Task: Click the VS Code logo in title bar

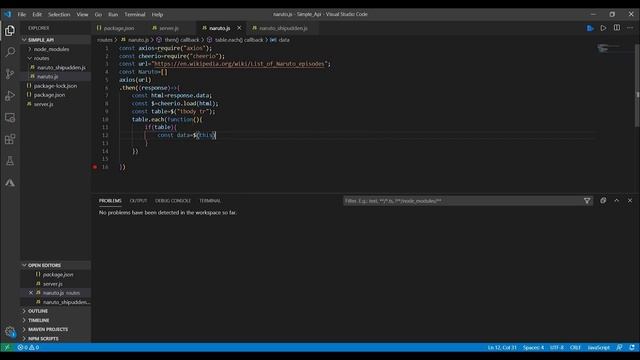Action: [x=8, y=14]
